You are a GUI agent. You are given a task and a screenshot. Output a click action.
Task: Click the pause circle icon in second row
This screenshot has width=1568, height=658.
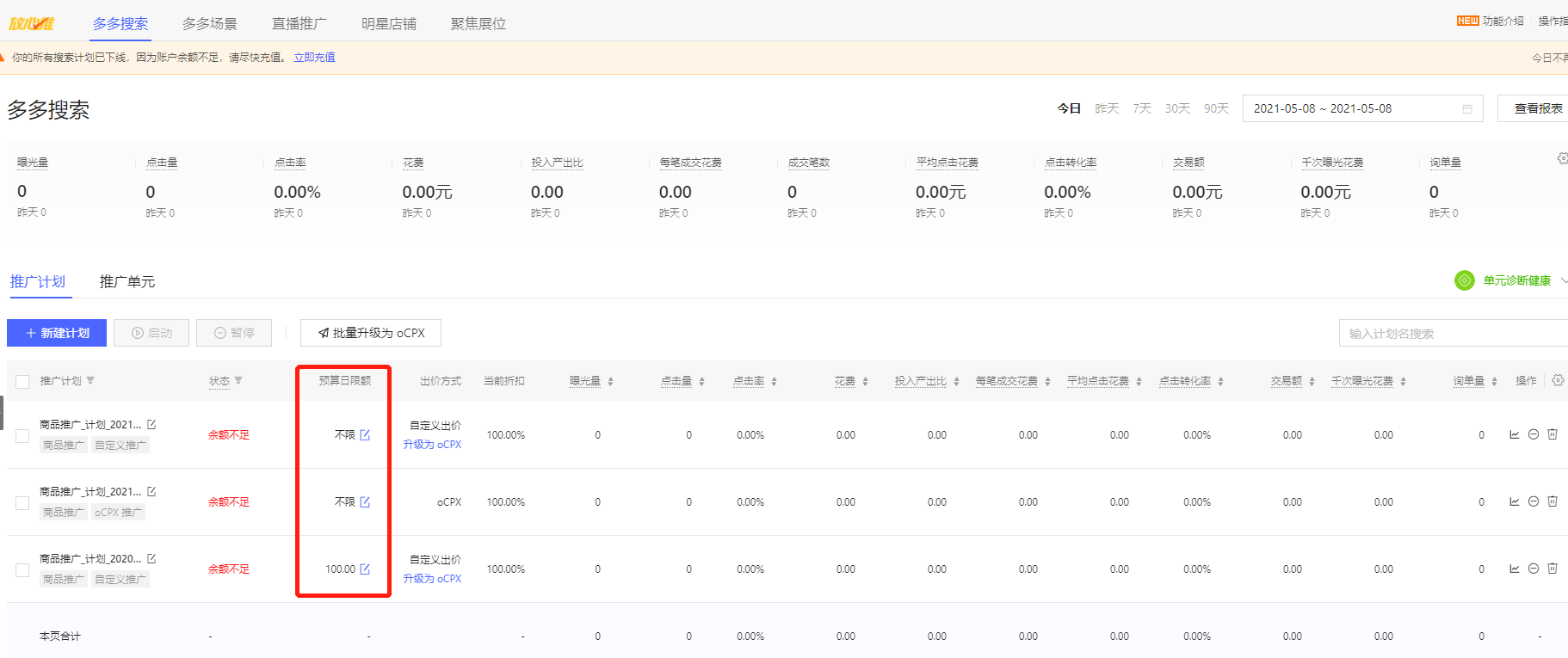click(x=1533, y=501)
